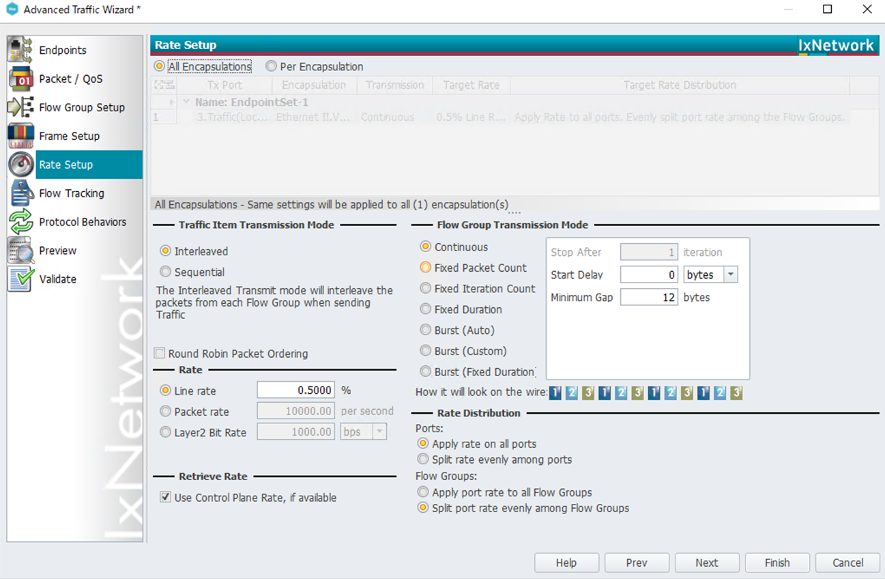This screenshot has width=885, height=579.
Task: Click the Validate checkmark icon
Action: 21,279
